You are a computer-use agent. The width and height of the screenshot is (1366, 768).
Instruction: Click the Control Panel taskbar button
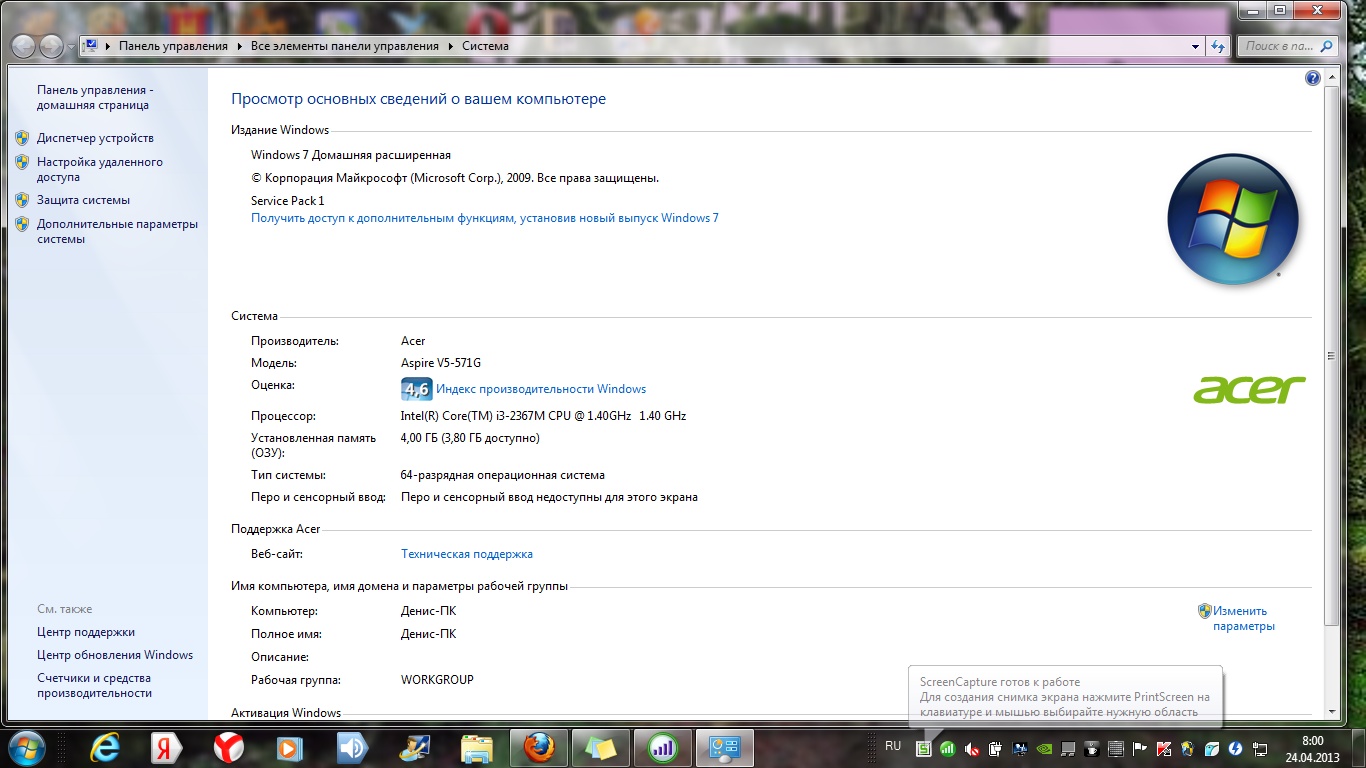tap(724, 748)
